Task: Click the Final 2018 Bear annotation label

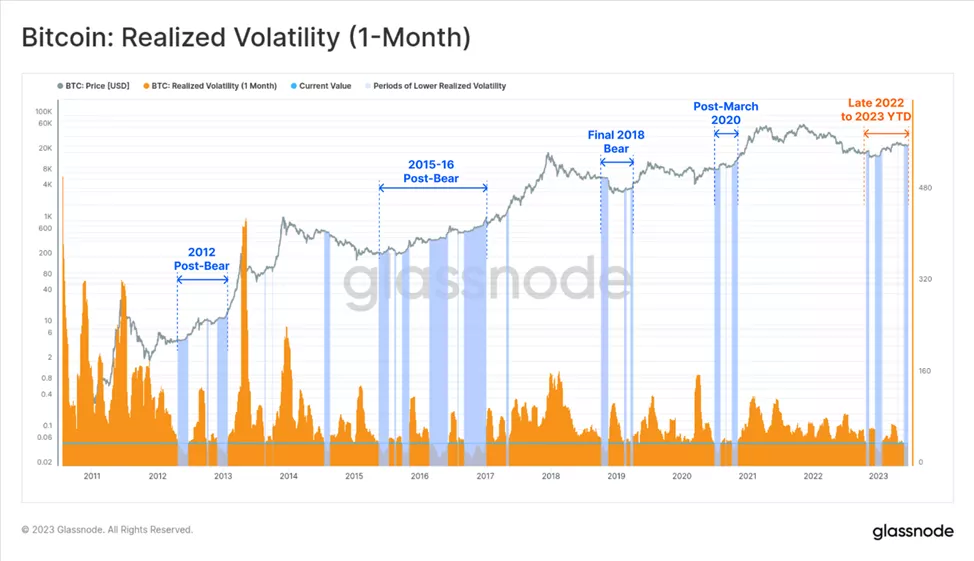Action: tap(616, 141)
